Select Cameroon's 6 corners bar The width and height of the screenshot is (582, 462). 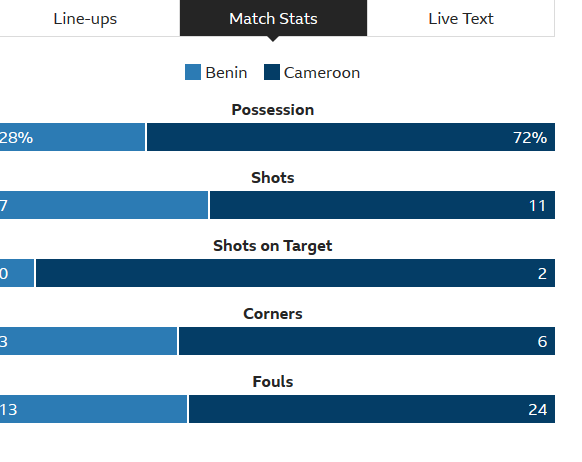(x=367, y=341)
